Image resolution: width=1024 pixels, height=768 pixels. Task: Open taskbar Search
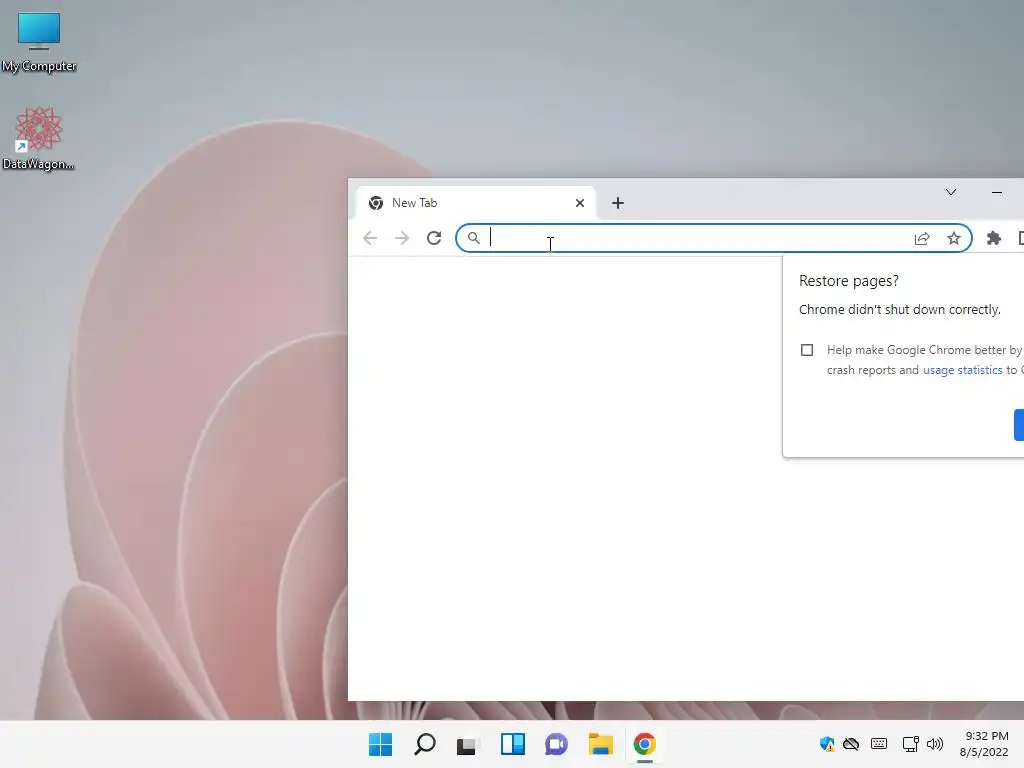[425, 744]
